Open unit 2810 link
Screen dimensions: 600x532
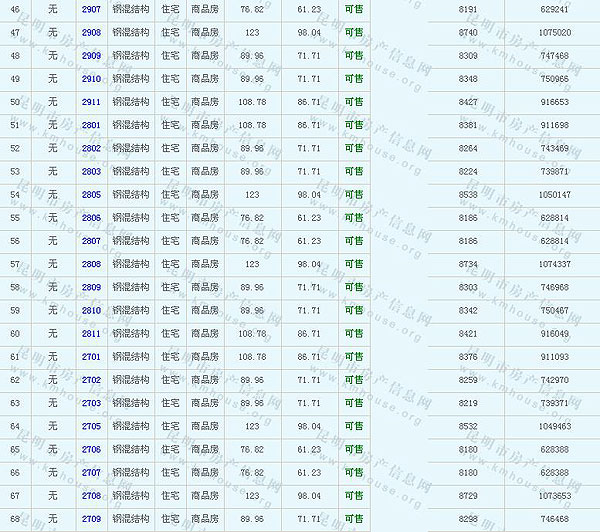[91, 310]
